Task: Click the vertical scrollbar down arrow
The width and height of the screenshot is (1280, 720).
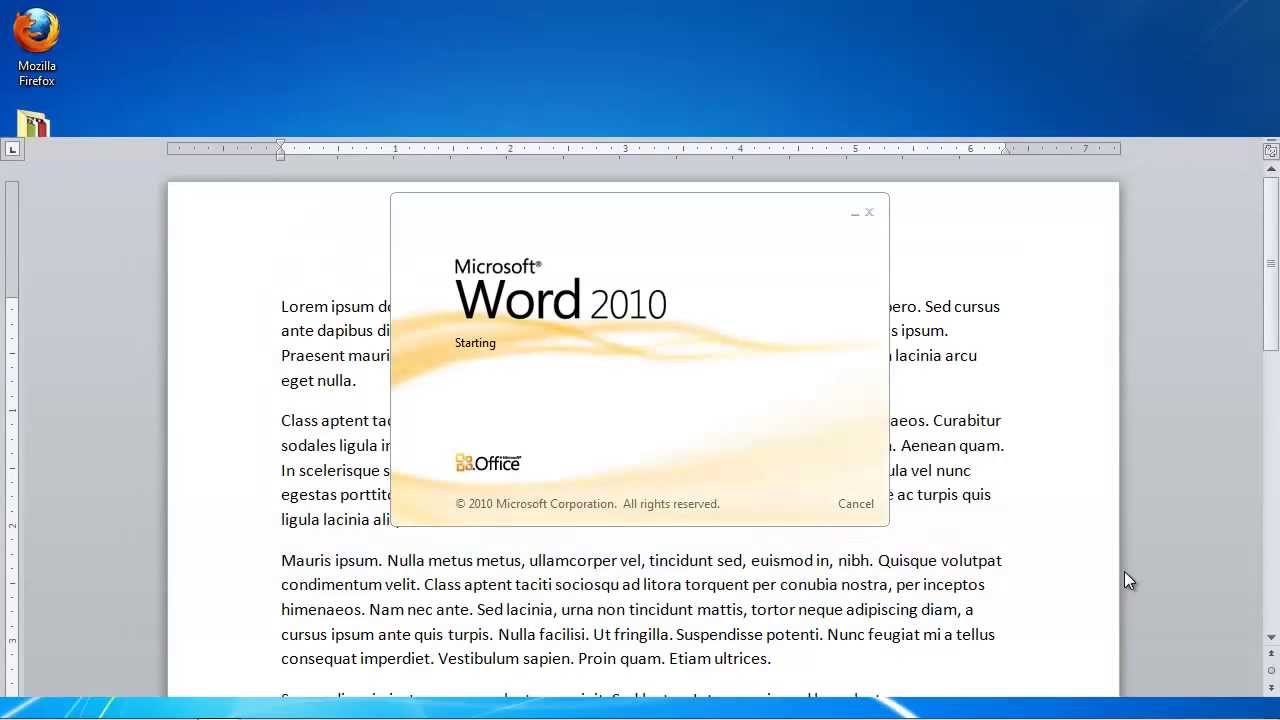Action: (1271, 637)
